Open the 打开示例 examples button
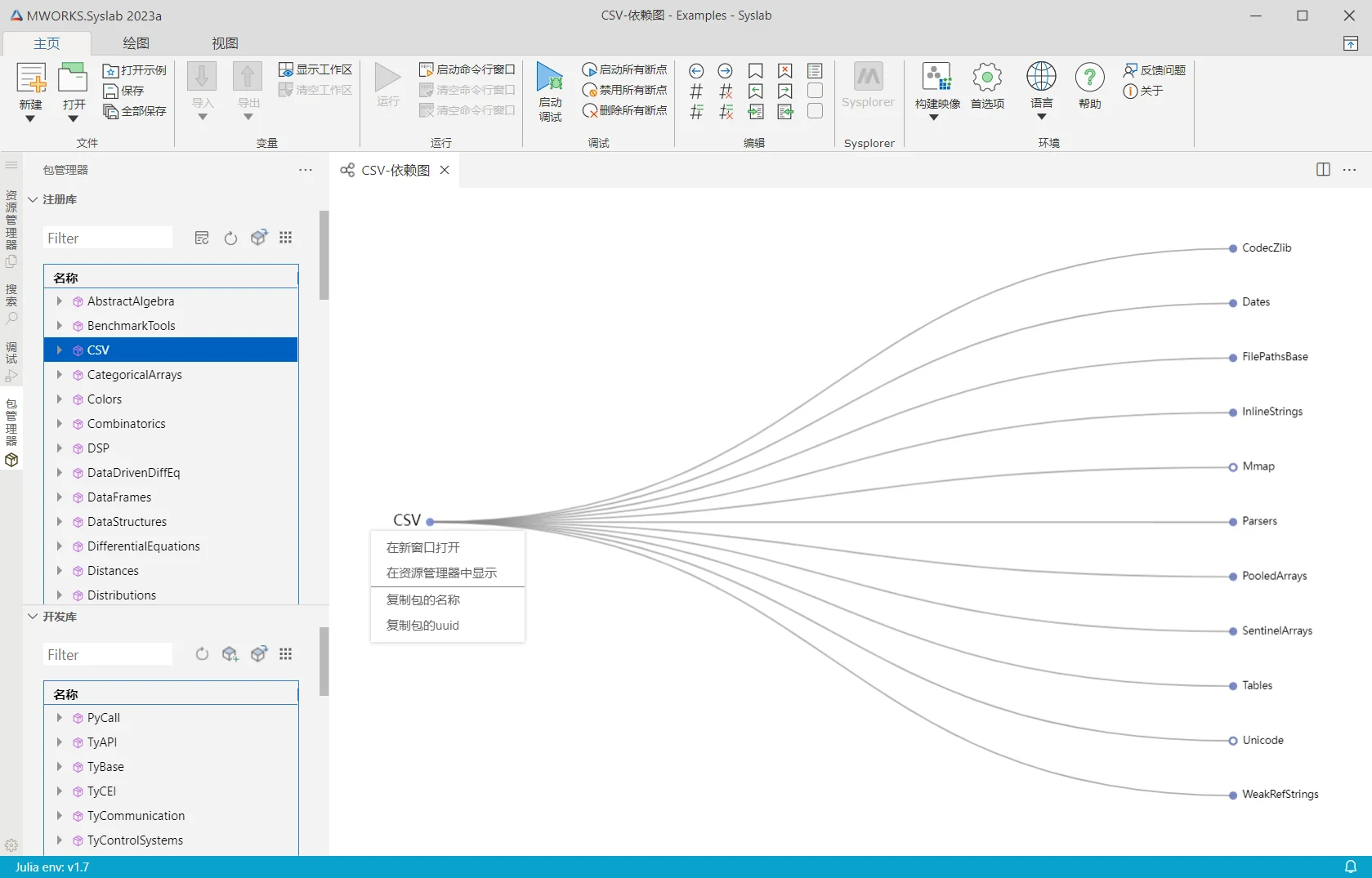The width and height of the screenshot is (1372, 878). coord(135,70)
